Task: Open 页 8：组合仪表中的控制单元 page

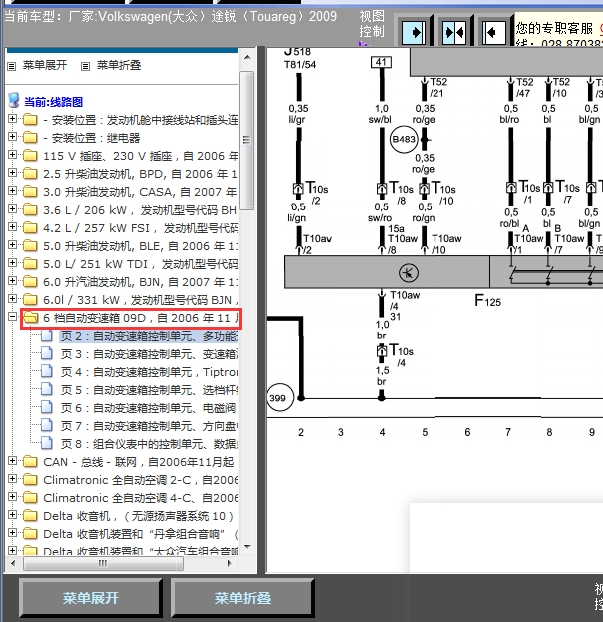Action: 149,444
